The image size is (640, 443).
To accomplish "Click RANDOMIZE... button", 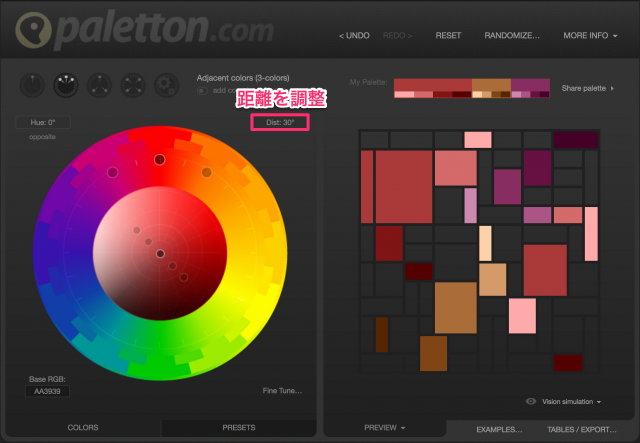I will tap(512, 36).
